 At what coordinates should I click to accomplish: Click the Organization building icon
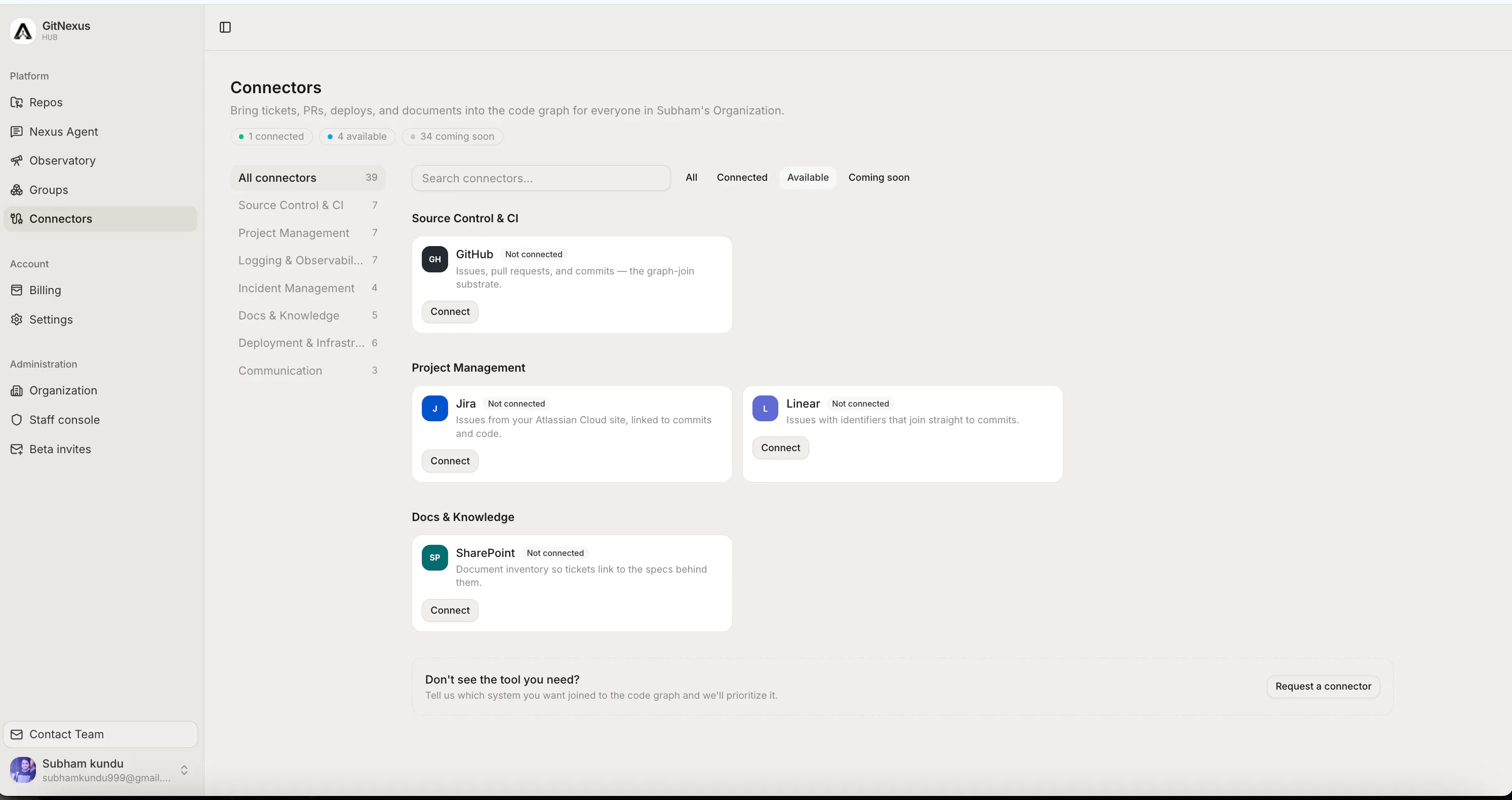pos(16,390)
